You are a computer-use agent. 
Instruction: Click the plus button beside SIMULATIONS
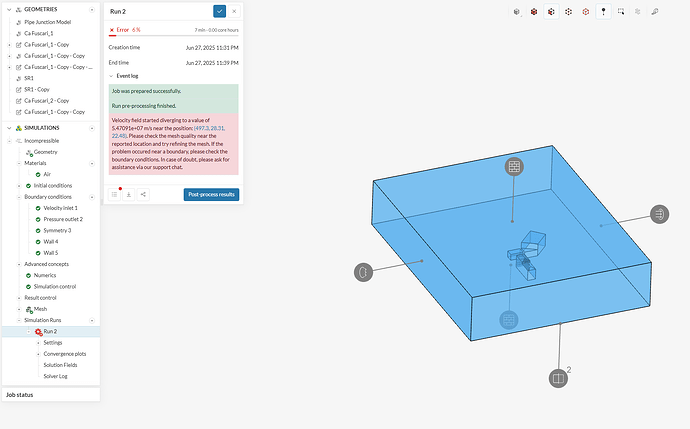click(92, 128)
